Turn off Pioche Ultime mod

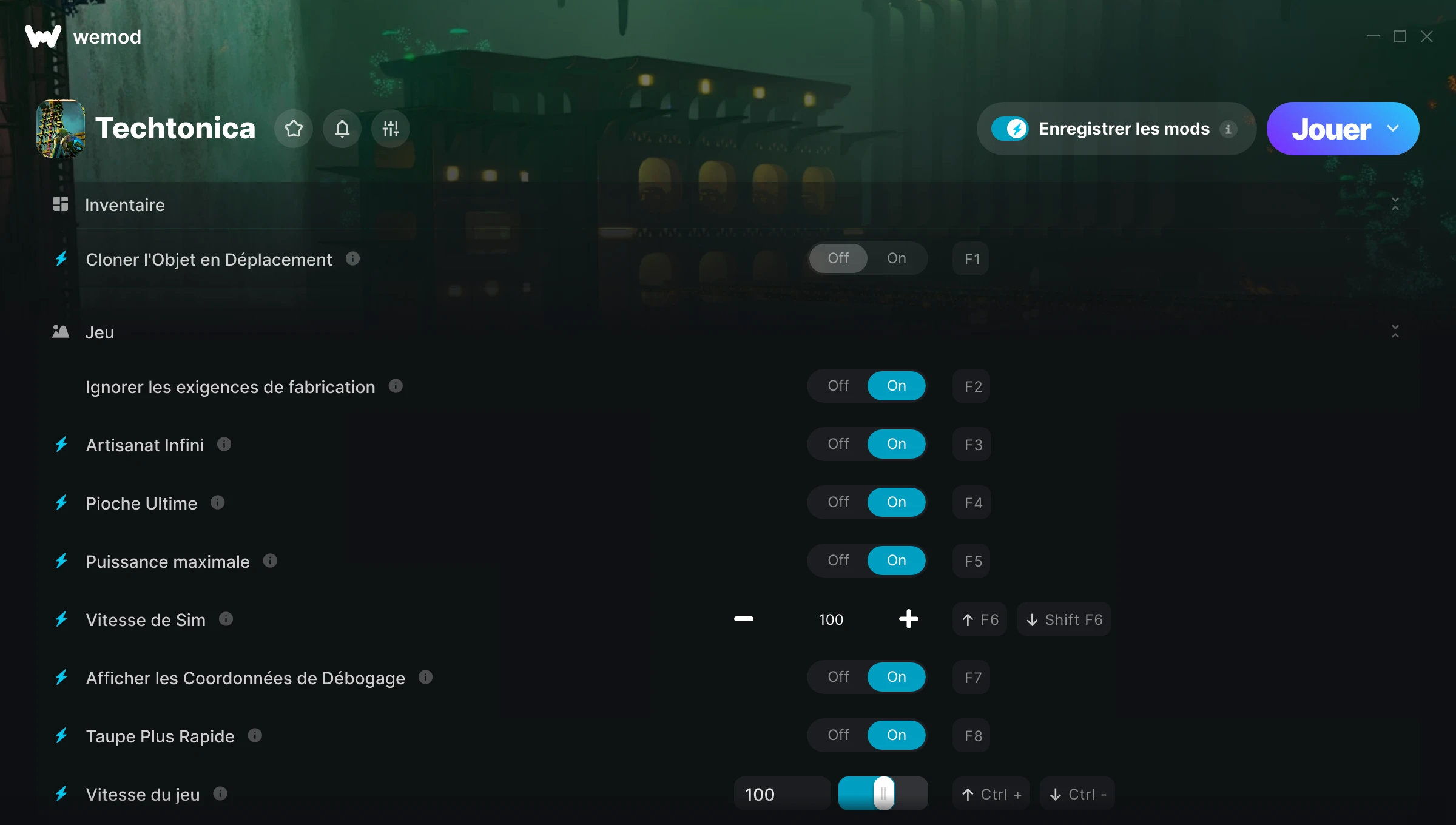point(838,502)
